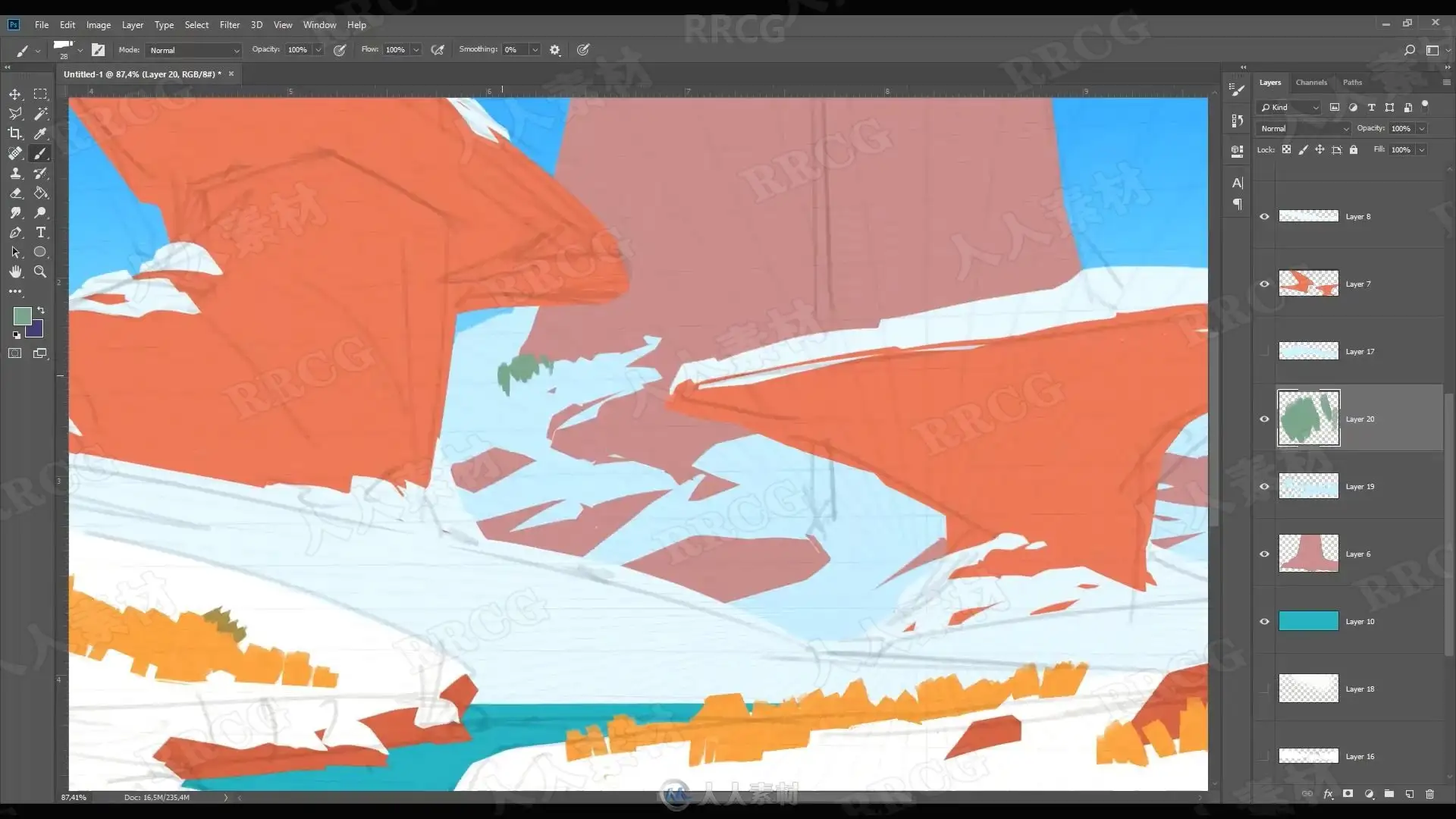The image size is (1456, 819).
Task: Delete the current layer
Action: click(x=1429, y=794)
